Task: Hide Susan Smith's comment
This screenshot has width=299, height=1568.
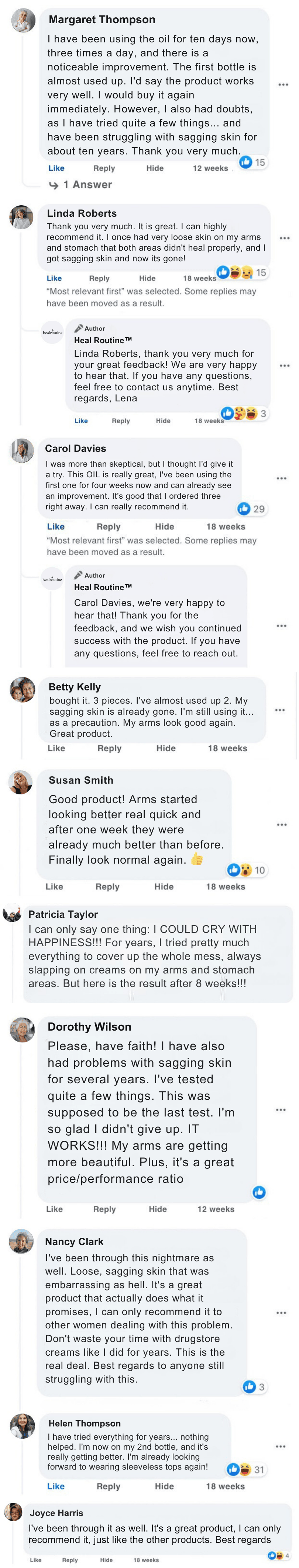Action: coord(164,886)
